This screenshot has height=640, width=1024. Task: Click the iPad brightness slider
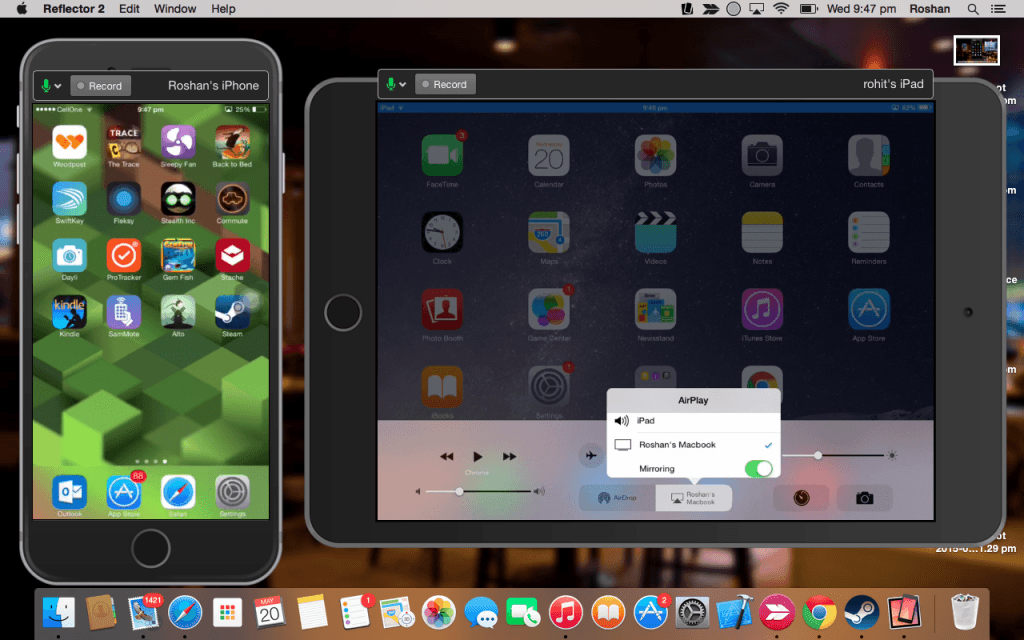[818, 455]
